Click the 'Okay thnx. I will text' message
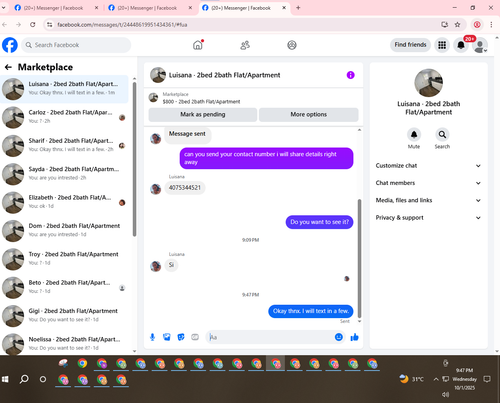500x403 pixels. 311,311
